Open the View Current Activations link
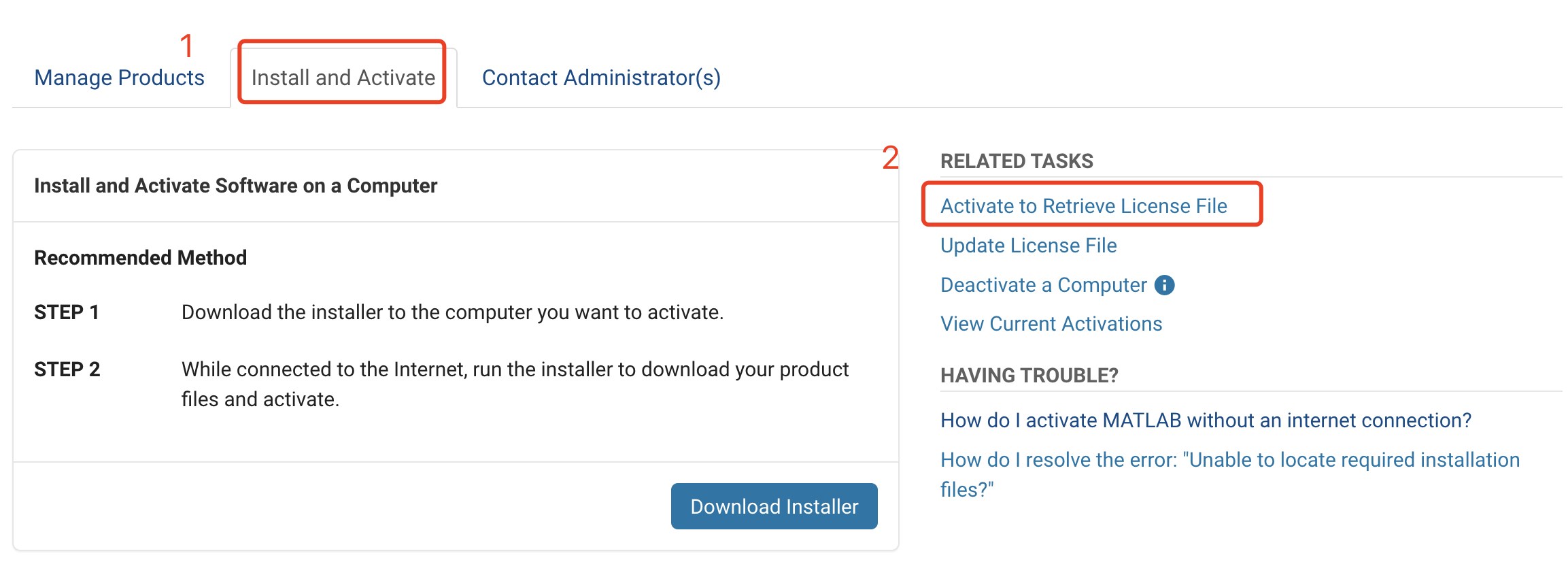Image resolution: width=1568 pixels, height=562 pixels. tap(1051, 324)
